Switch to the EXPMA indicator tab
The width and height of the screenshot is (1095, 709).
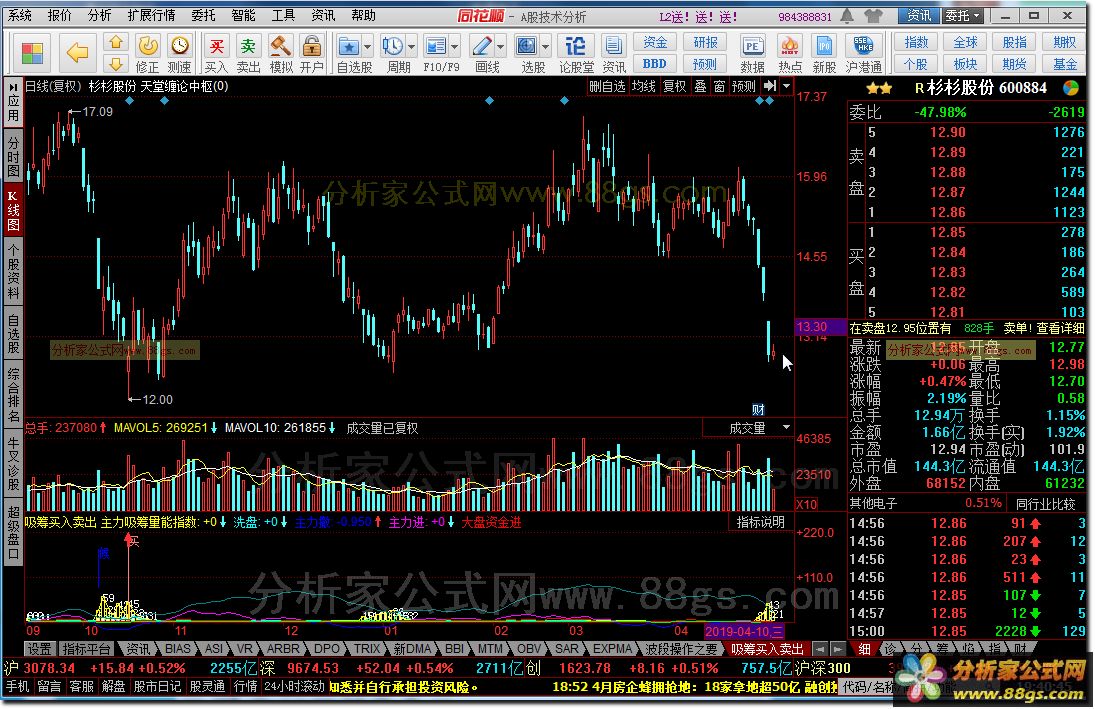click(612, 649)
